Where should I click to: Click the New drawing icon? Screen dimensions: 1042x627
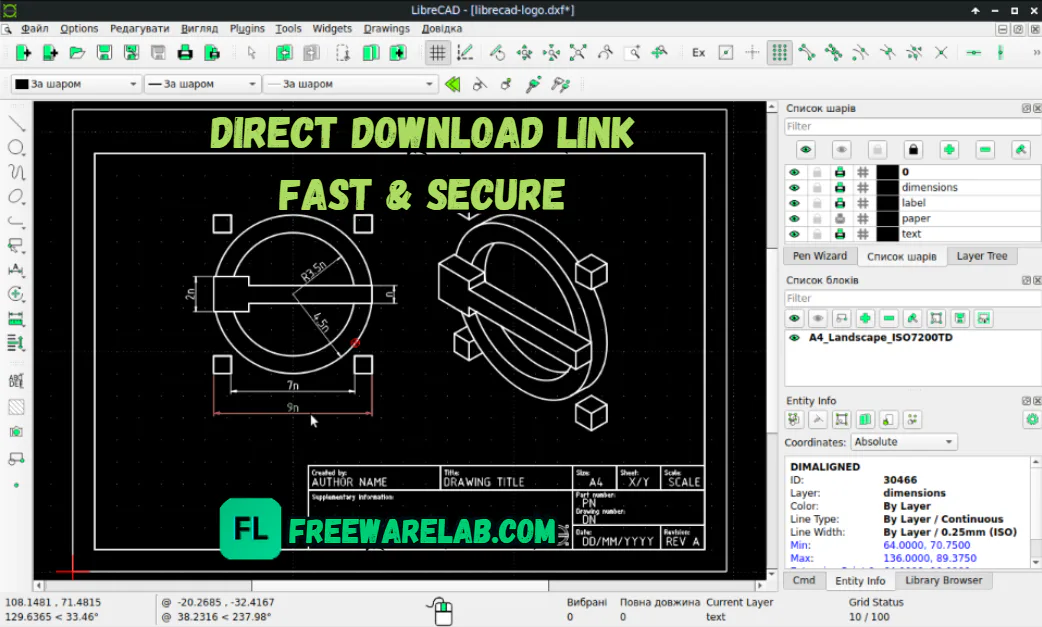23,52
